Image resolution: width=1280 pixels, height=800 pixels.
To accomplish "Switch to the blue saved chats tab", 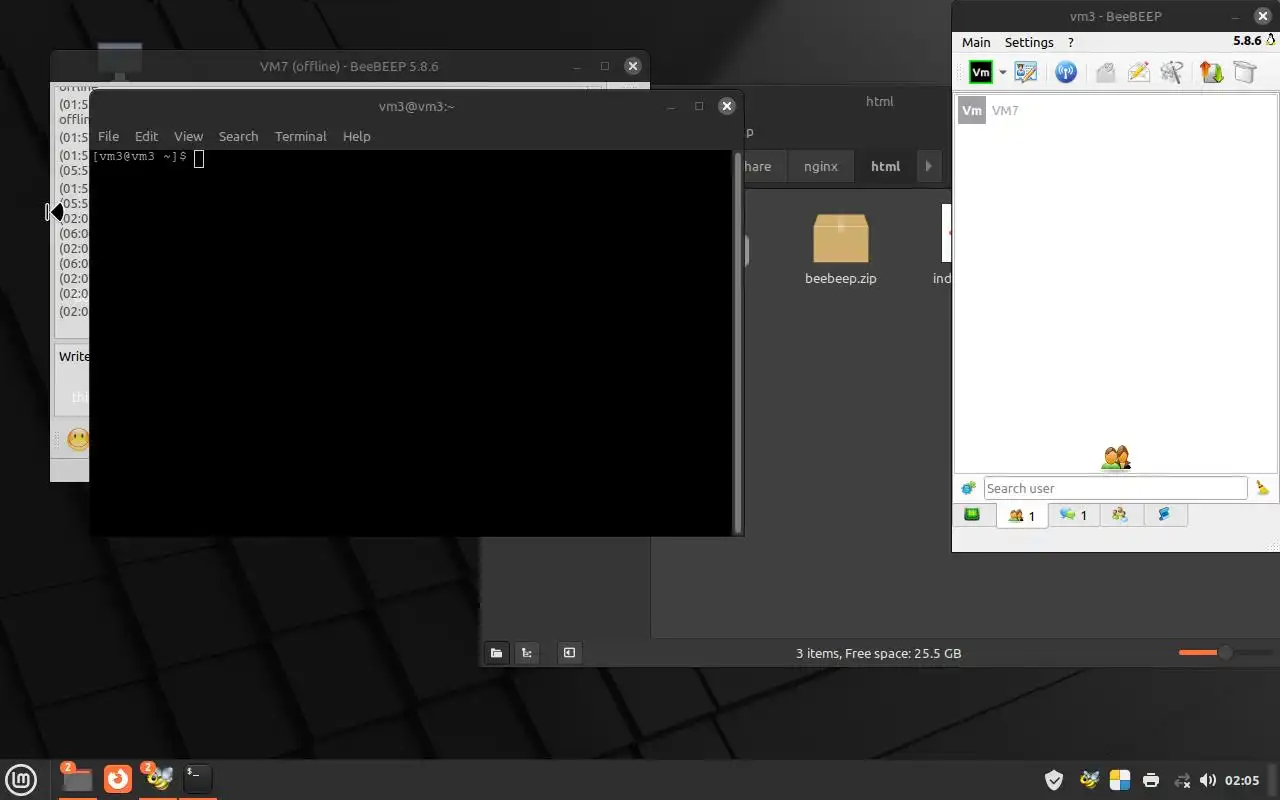I will (x=1164, y=515).
